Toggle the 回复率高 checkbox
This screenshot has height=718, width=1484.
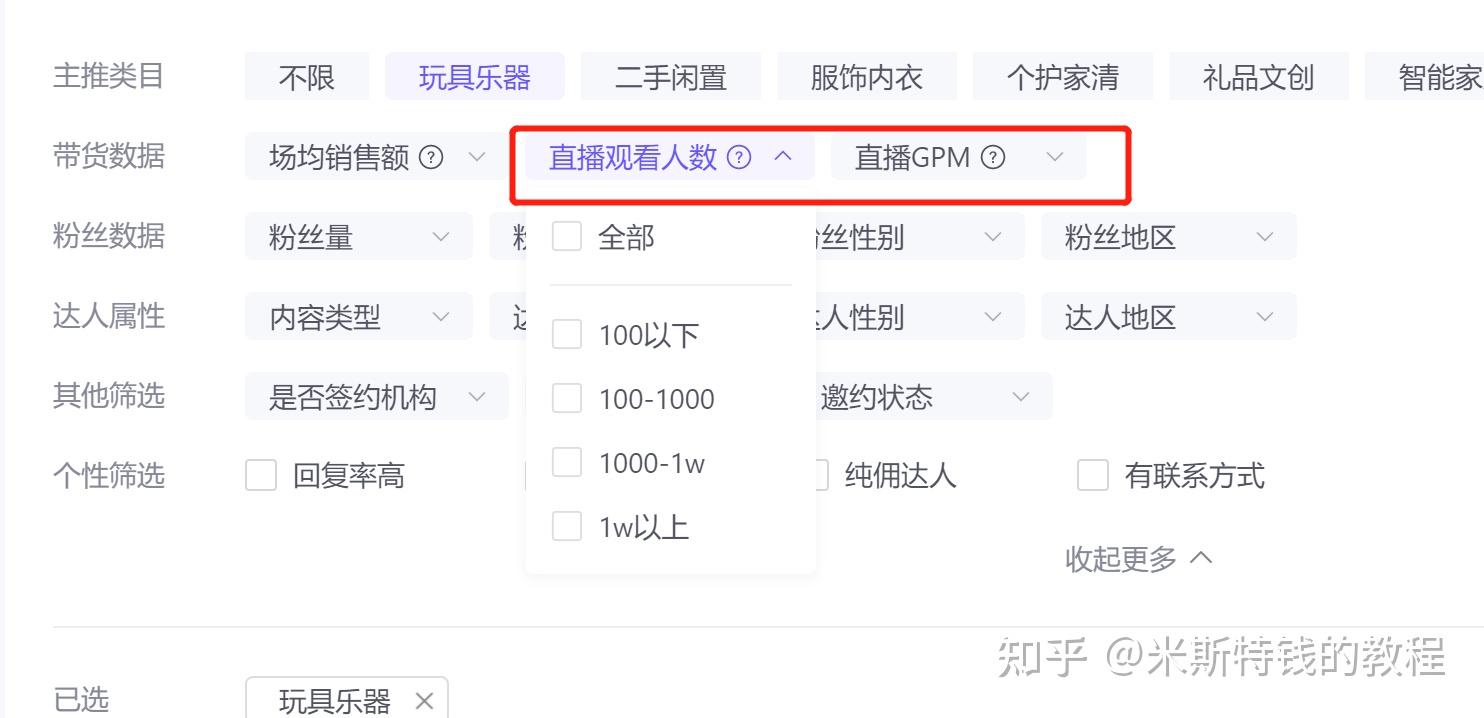261,476
